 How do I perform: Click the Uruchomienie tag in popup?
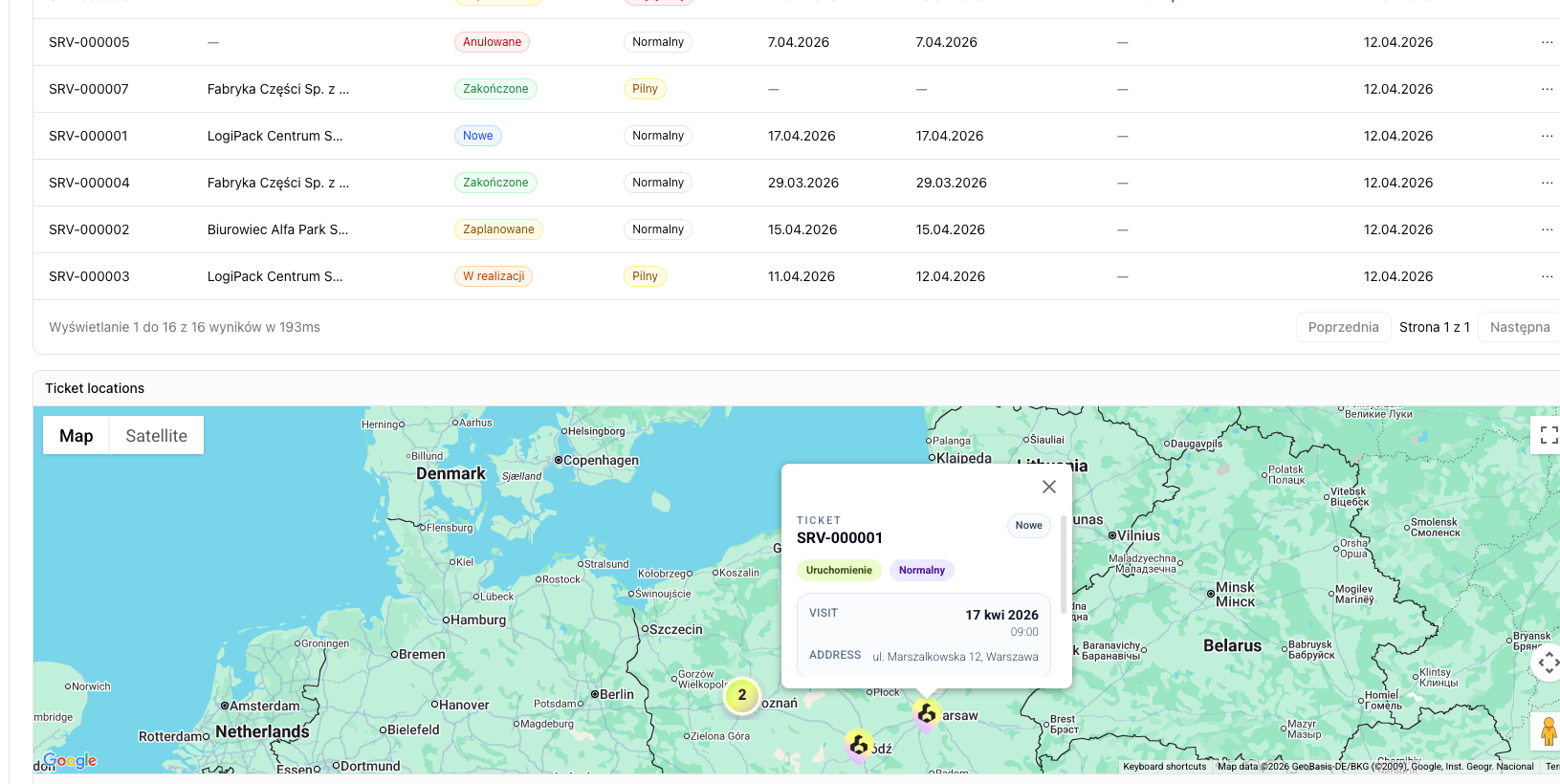[839, 570]
